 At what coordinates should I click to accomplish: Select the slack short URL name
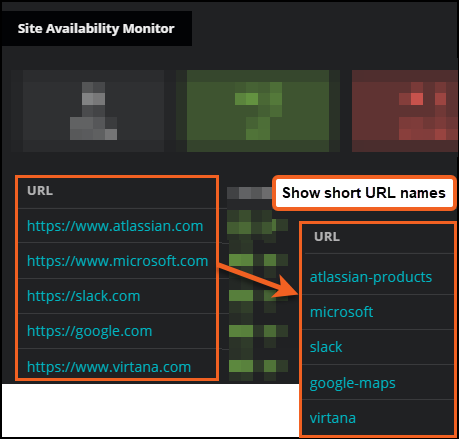(x=326, y=347)
